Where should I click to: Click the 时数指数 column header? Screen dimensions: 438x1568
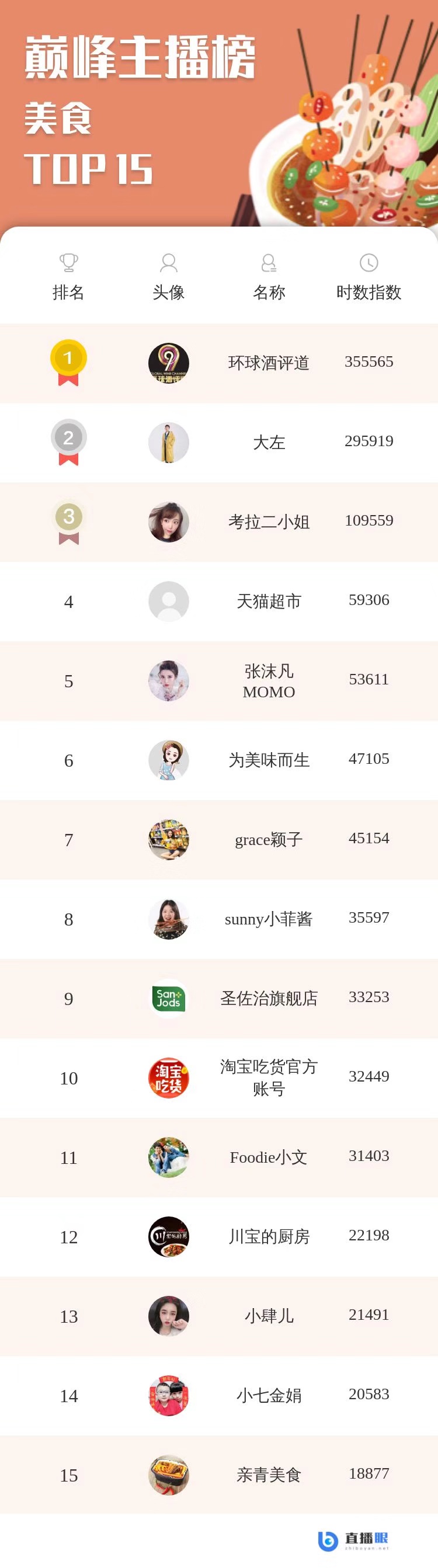(x=369, y=292)
